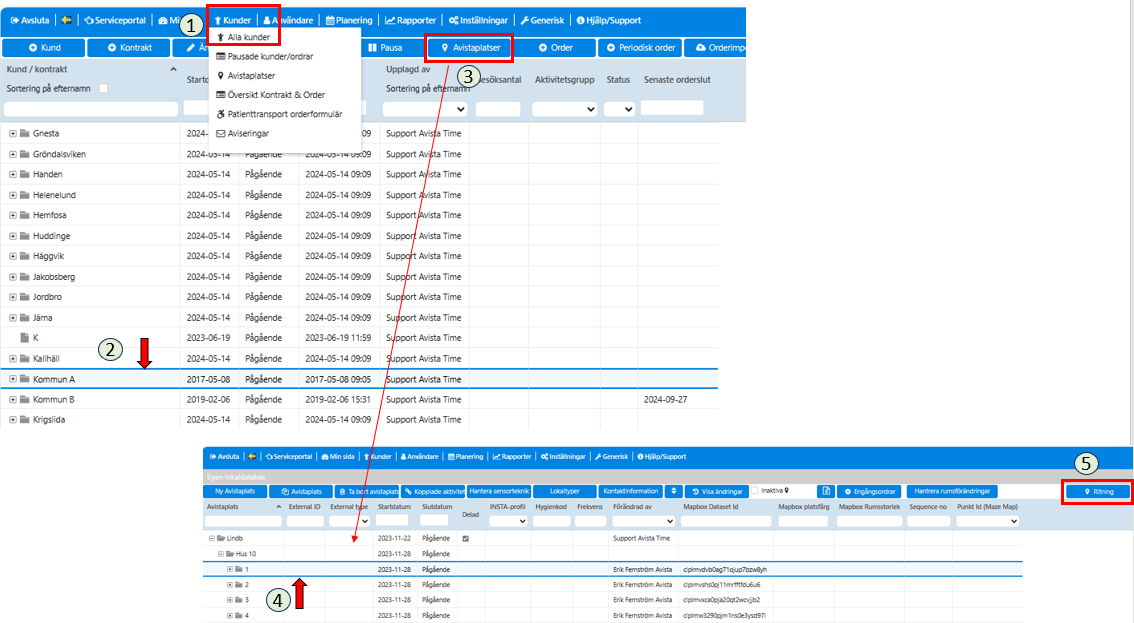Click the Excel export icon in lower toolbar
The height and width of the screenshot is (623, 1134).
pos(826,491)
